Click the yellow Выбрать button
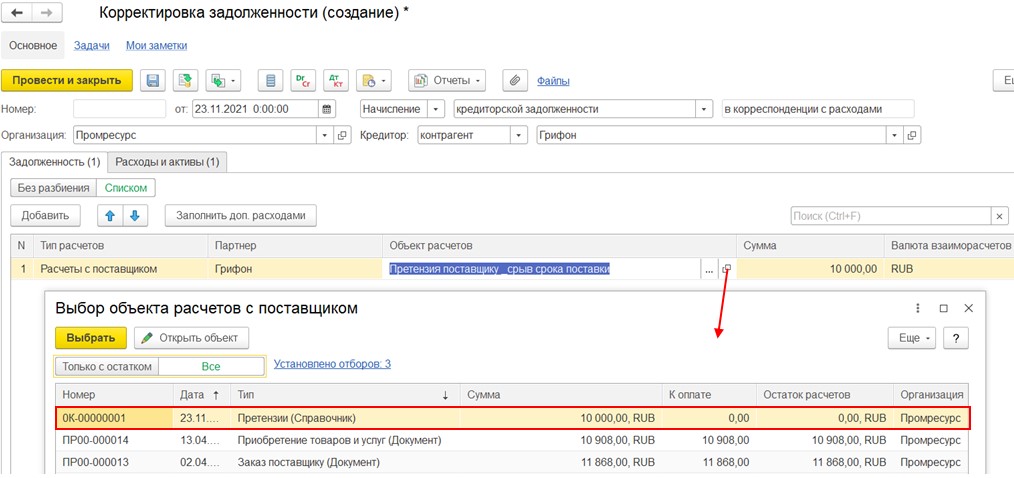This screenshot has width=1014, height=478. [x=91, y=338]
